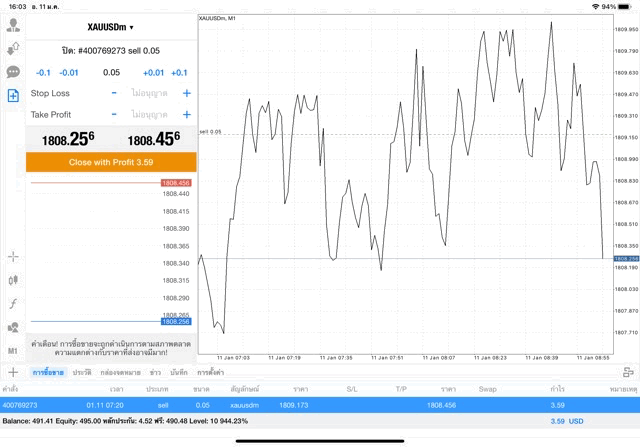Tap the quotes up-down arrows icon
This screenshot has width=640, height=447.
13,48
